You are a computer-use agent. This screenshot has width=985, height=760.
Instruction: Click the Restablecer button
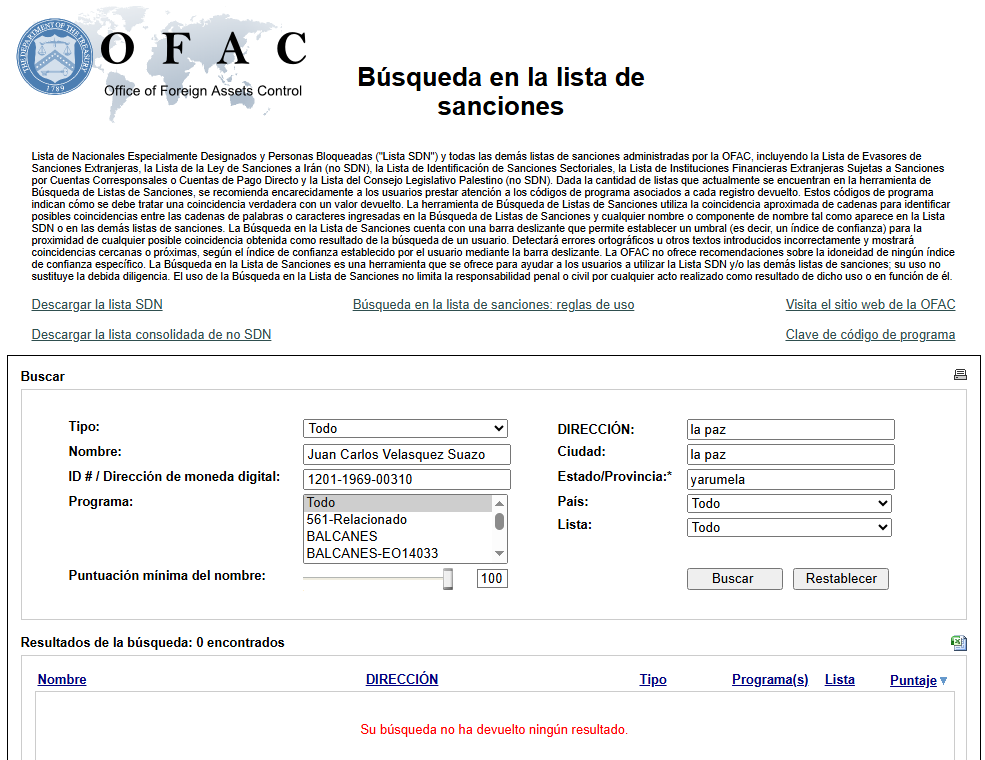pyautogui.click(x=840, y=579)
